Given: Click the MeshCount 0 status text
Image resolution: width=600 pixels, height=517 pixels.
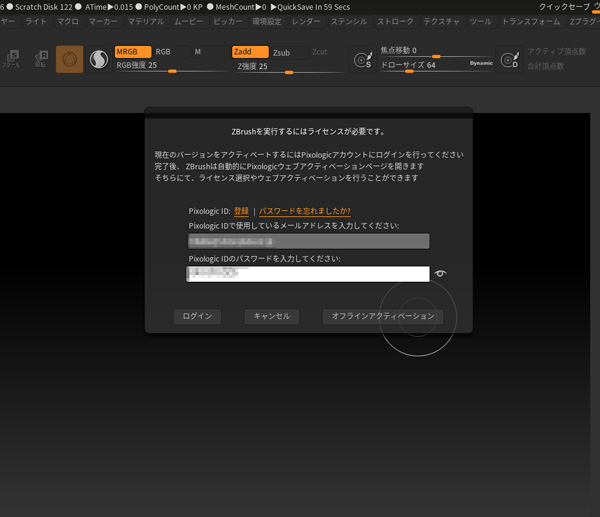Looking at the screenshot, I should pyautogui.click(x=240, y=7).
